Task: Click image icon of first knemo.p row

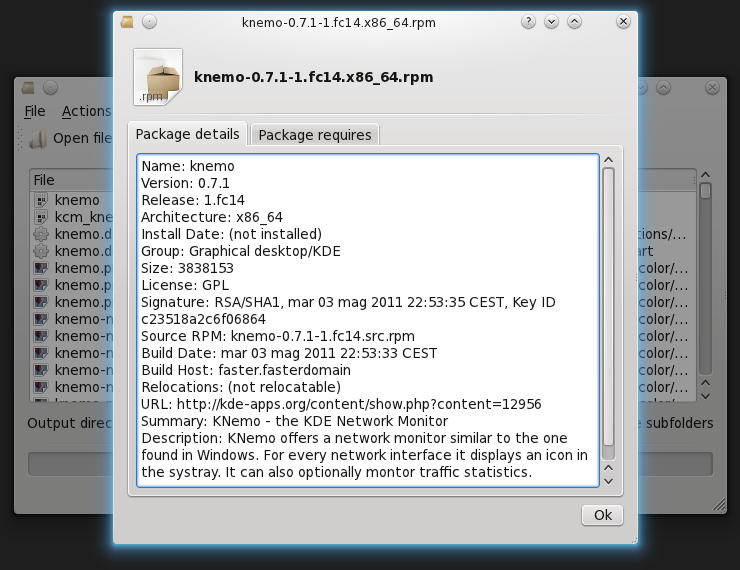Action: [x=41, y=268]
